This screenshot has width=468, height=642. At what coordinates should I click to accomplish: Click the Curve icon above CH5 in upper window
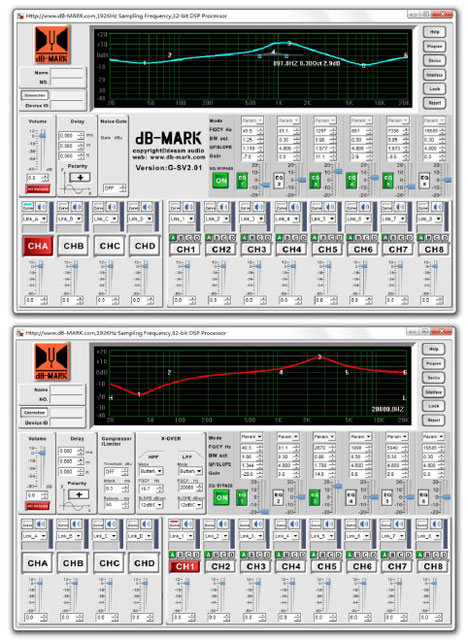pos(316,207)
